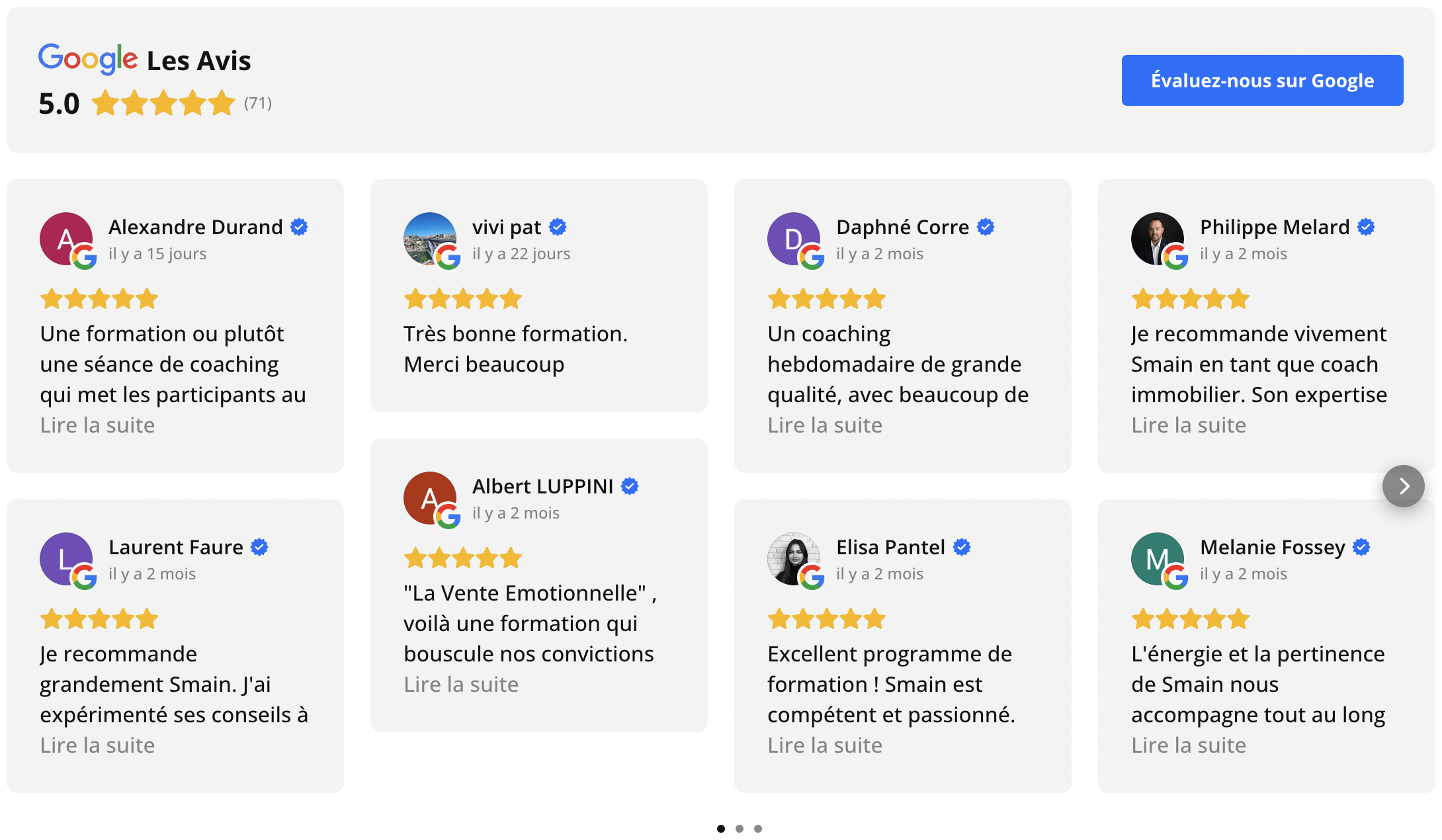This screenshot has height=840, width=1442.
Task: Go to the second carousel page dot
Action: click(740, 828)
